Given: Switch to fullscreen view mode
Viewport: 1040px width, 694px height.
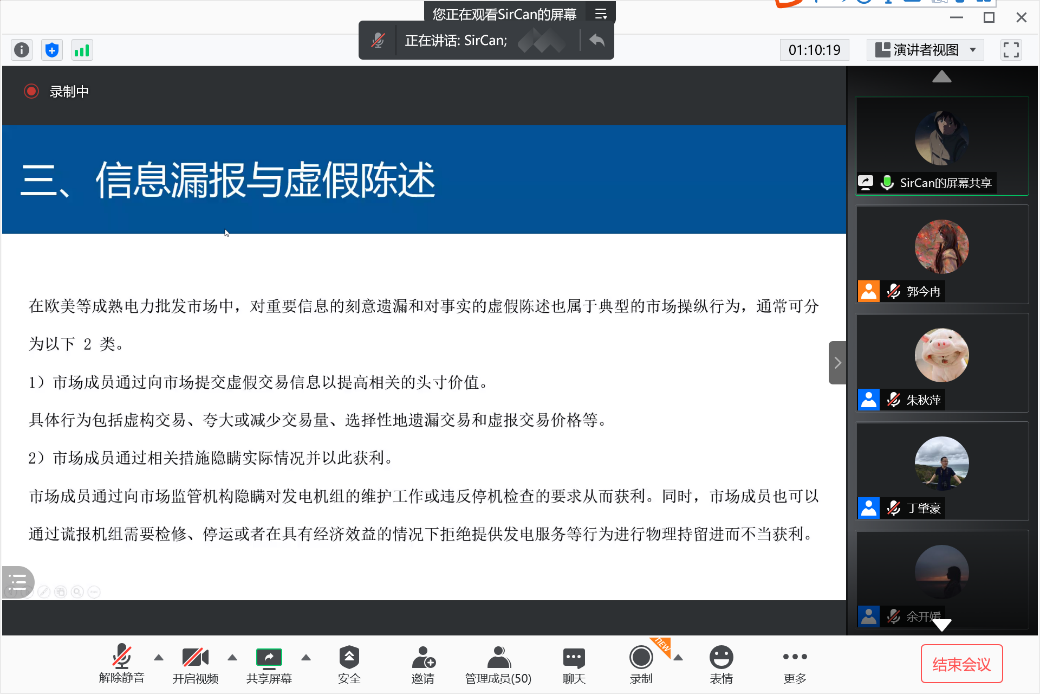Looking at the screenshot, I should tap(1010, 49).
